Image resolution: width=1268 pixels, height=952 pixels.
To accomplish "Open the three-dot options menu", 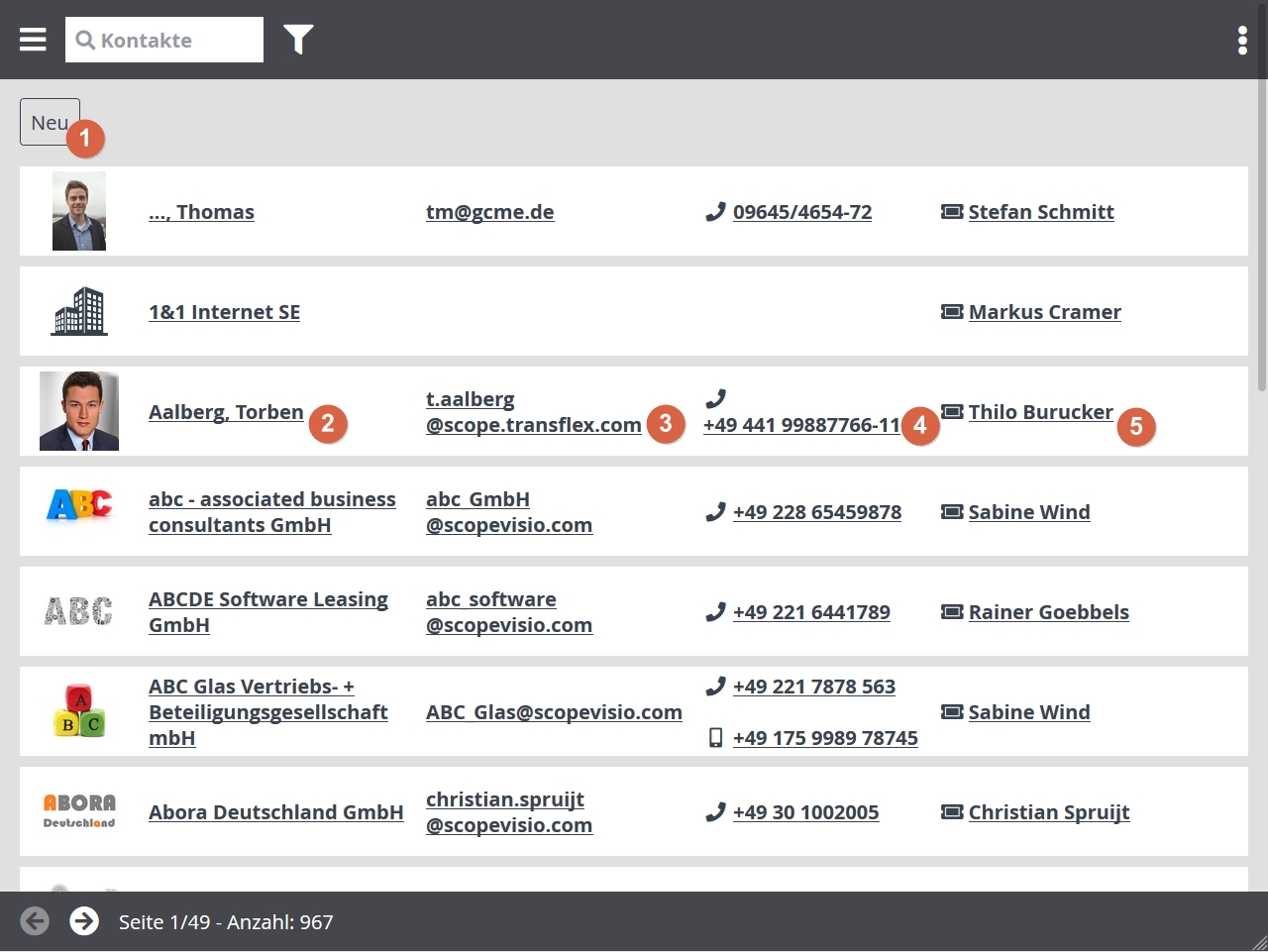I will pyautogui.click(x=1242, y=40).
